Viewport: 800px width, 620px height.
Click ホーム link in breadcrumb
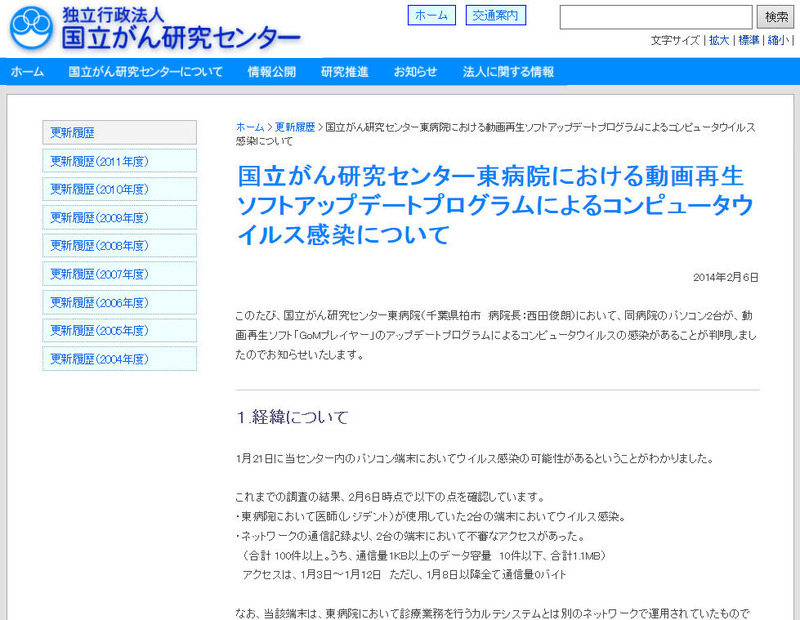[x=250, y=127]
